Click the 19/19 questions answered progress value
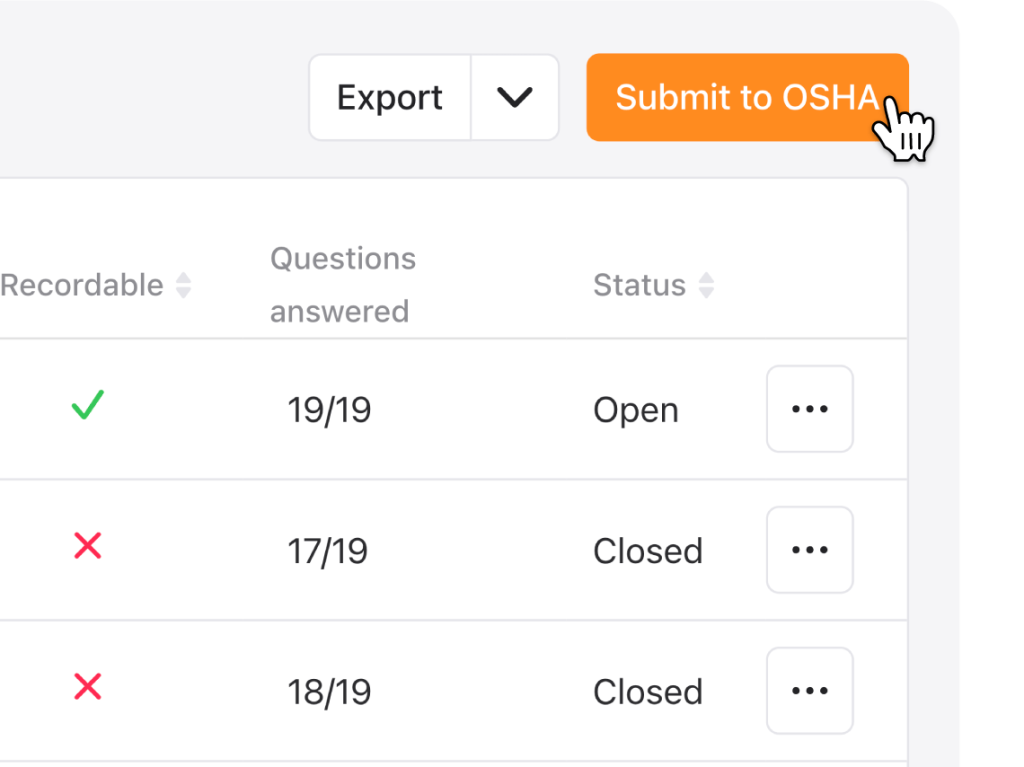This screenshot has width=1024, height=767. click(x=330, y=409)
